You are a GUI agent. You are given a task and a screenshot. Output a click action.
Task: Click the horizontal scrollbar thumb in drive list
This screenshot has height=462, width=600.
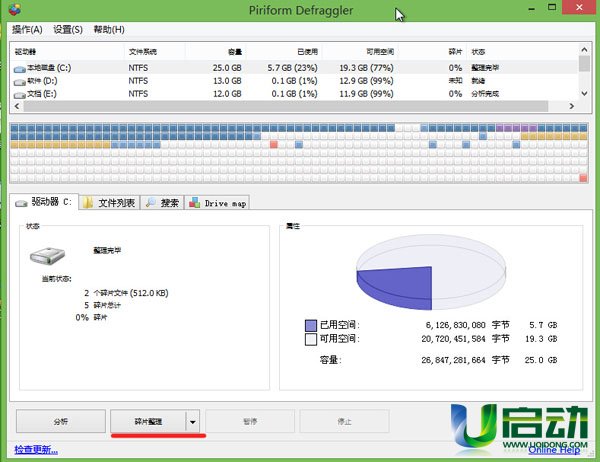point(286,106)
